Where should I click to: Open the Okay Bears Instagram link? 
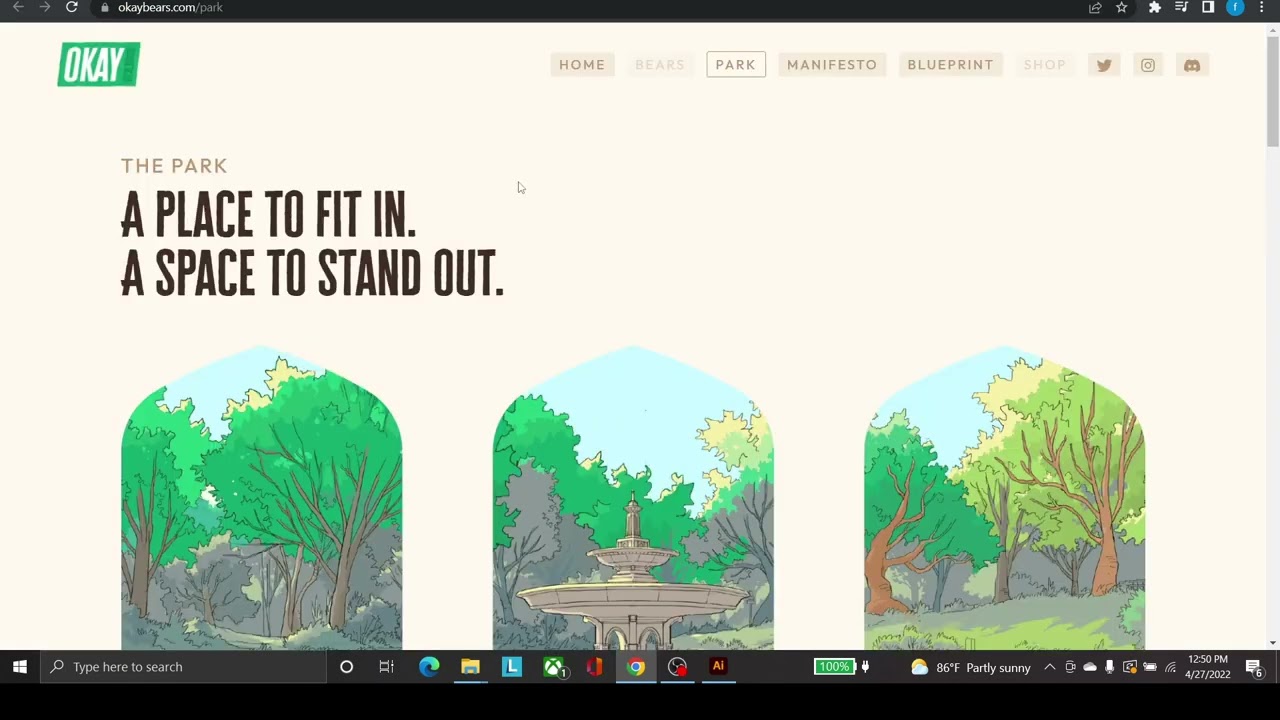tap(1148, 65)
